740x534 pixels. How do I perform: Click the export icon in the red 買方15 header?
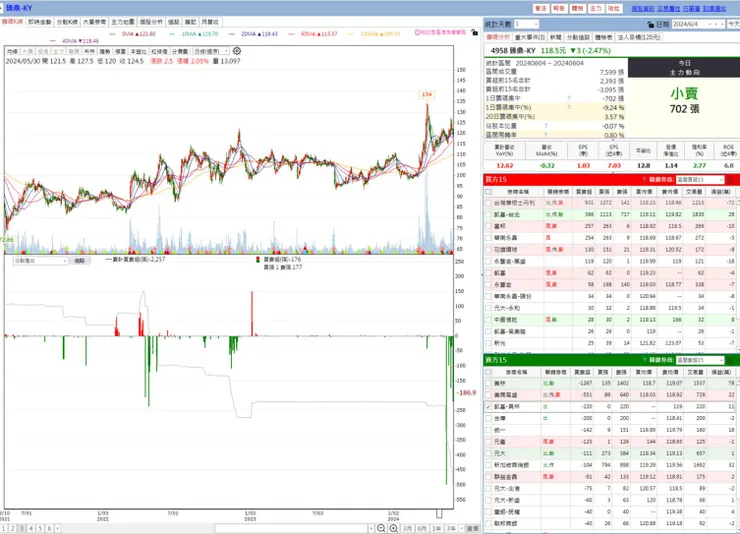(730, 180)
